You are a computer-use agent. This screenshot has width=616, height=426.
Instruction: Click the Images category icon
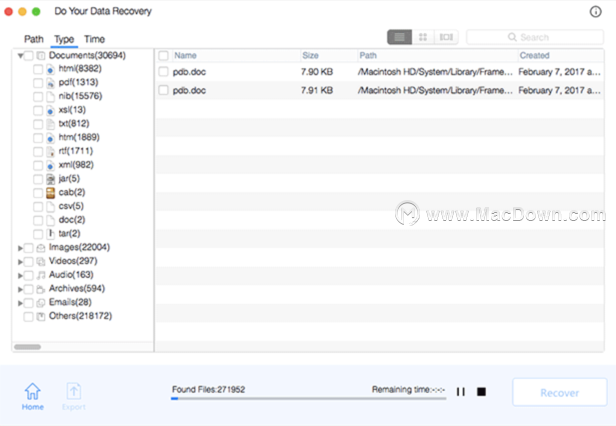coord(41,248)
